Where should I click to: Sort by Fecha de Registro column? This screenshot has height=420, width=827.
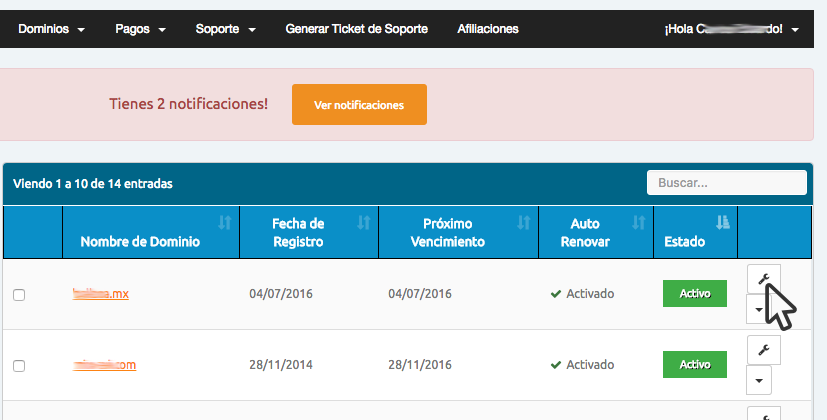click(x=363, y=222)
